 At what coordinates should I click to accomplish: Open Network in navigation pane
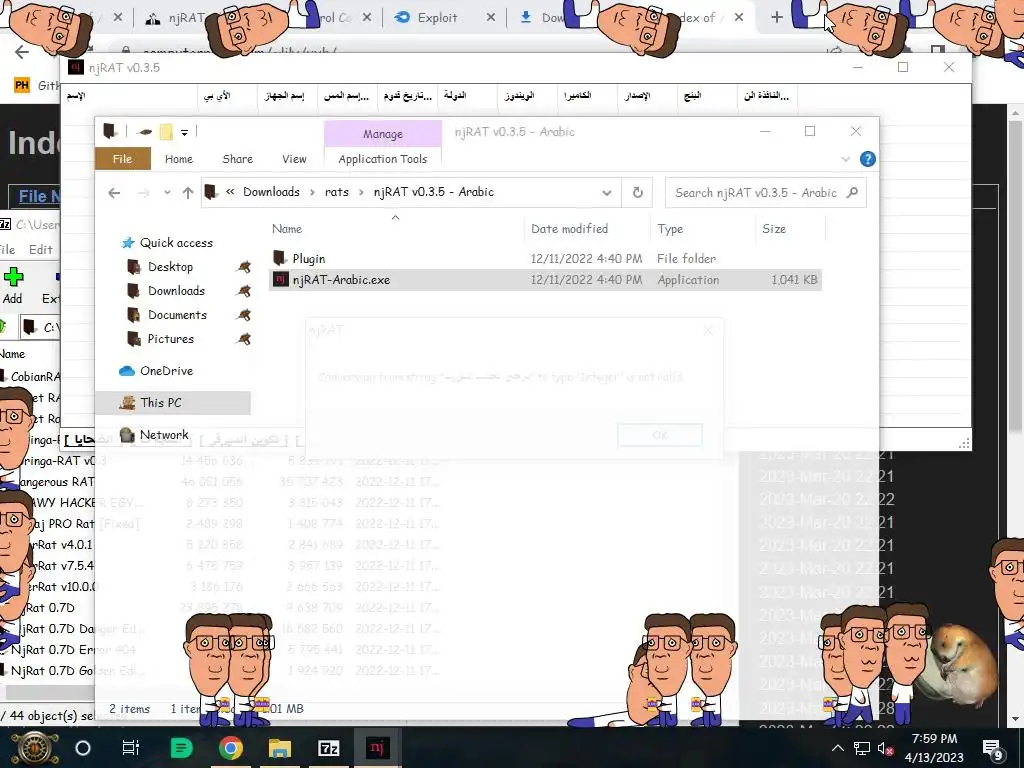click(x=164, y=435)
